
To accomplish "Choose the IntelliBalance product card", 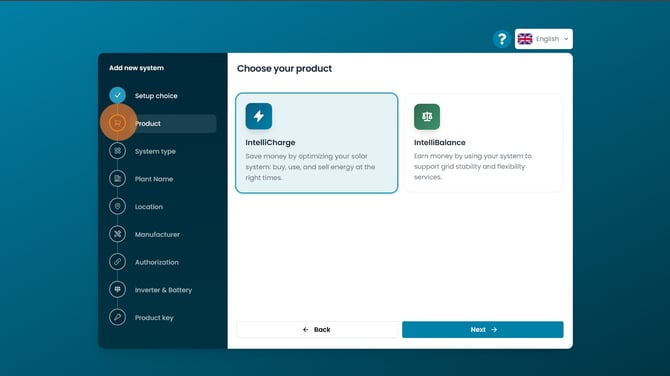I will point(484,143).
